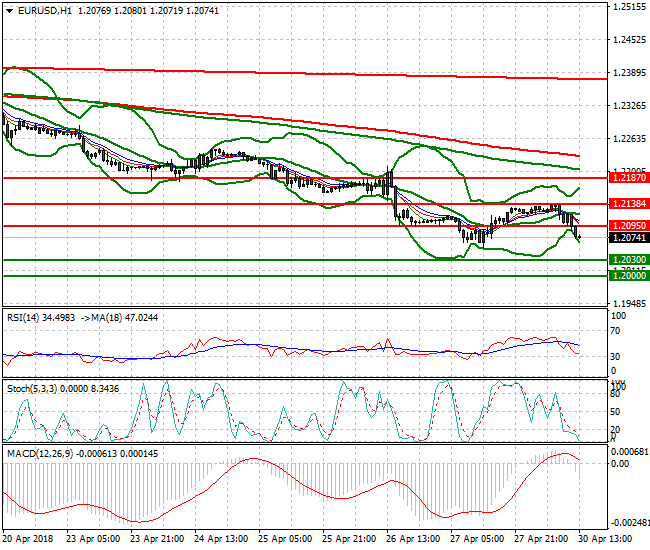Click the 1.25155 price scale value
The image size is (650, 550).
click(x=629, y=7)
